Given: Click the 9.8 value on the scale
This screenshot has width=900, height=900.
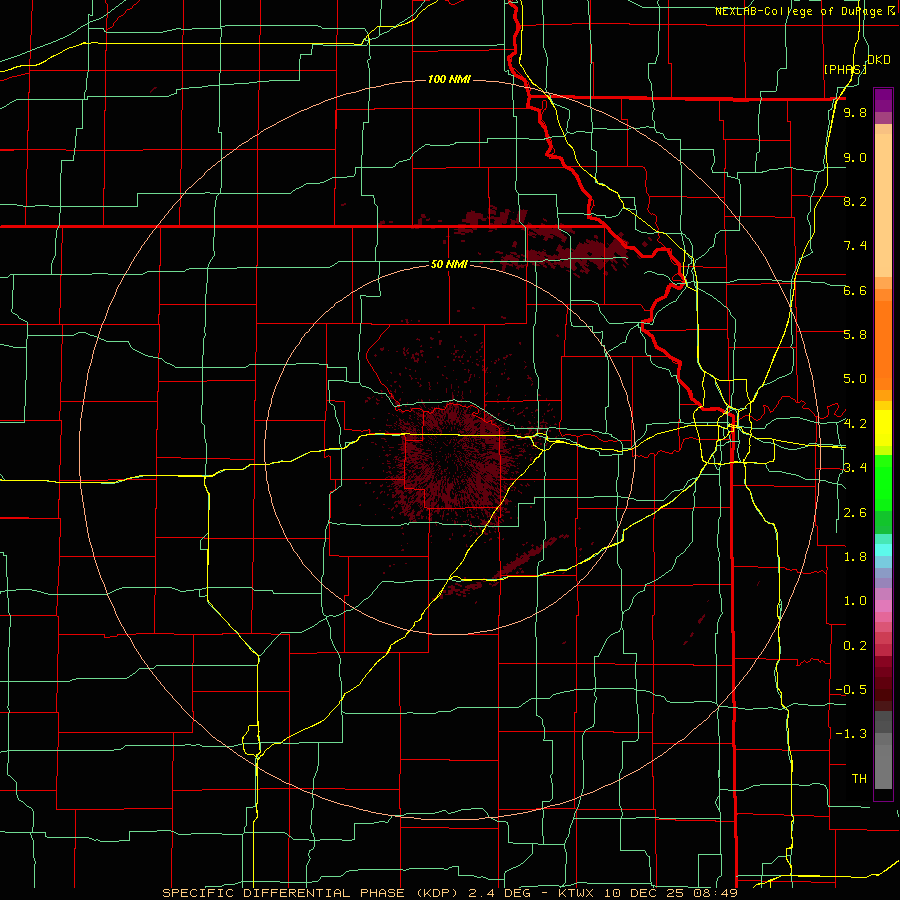Looking at the screenshot, I should point(855,112).
